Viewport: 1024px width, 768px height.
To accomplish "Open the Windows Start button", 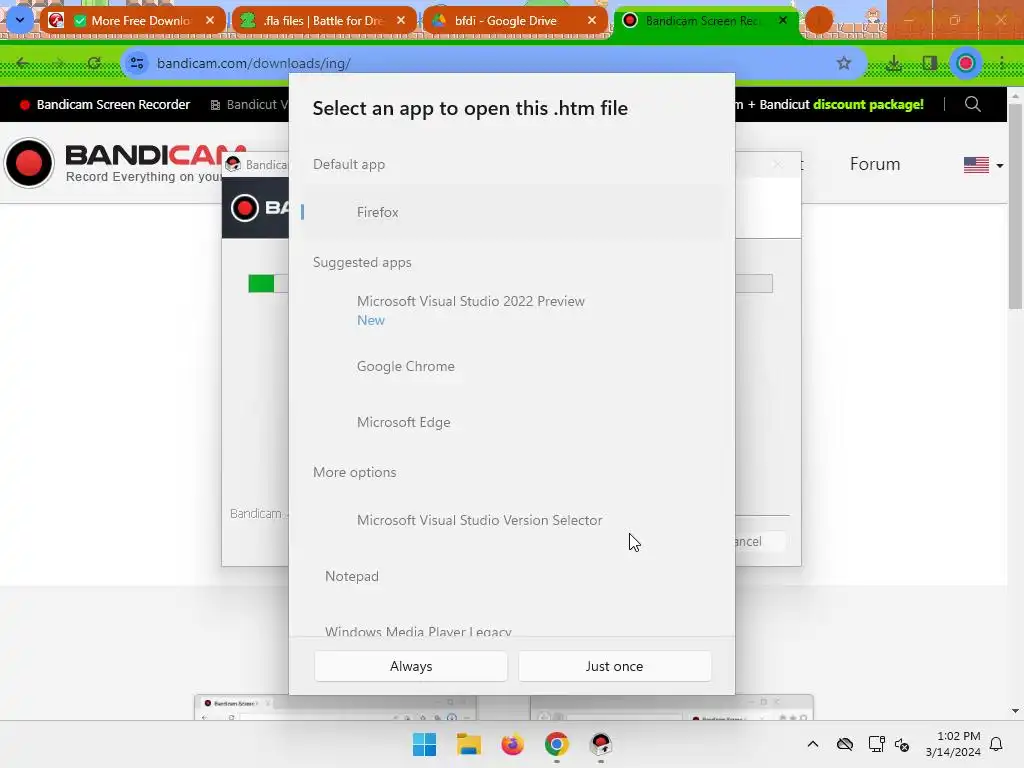I will point(424,744).
